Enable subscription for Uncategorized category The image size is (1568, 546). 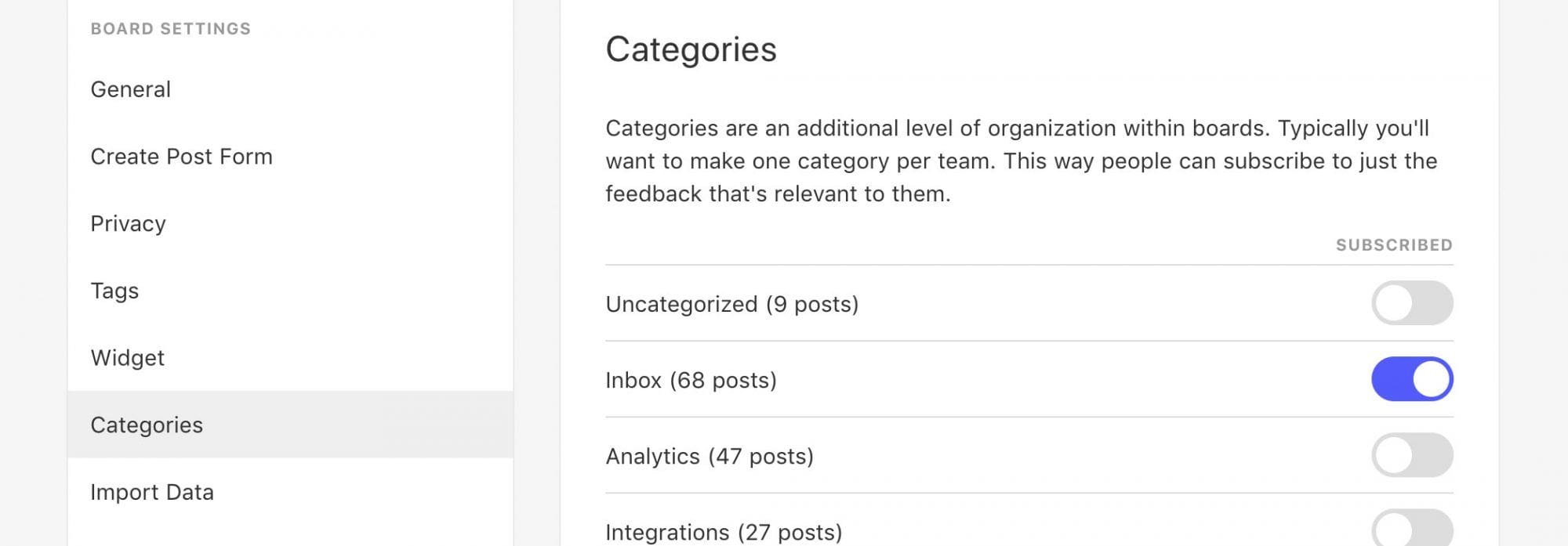pyautogui.click(x=1412, y=303)
